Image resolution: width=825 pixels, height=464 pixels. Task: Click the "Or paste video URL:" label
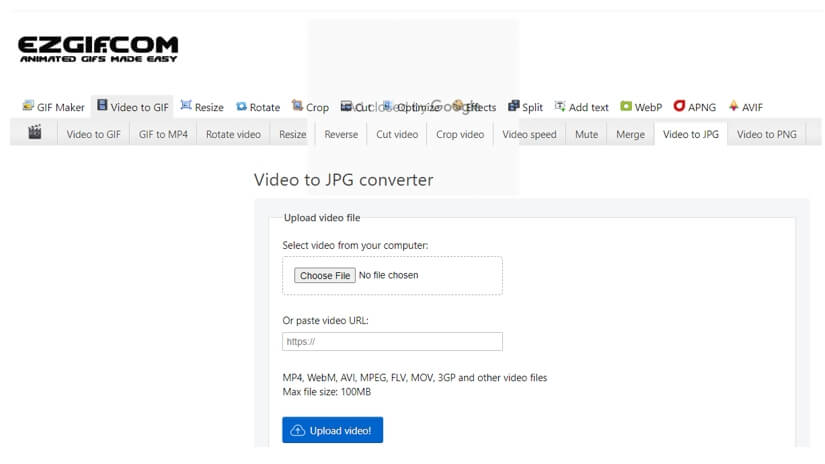tap(325, 320)
